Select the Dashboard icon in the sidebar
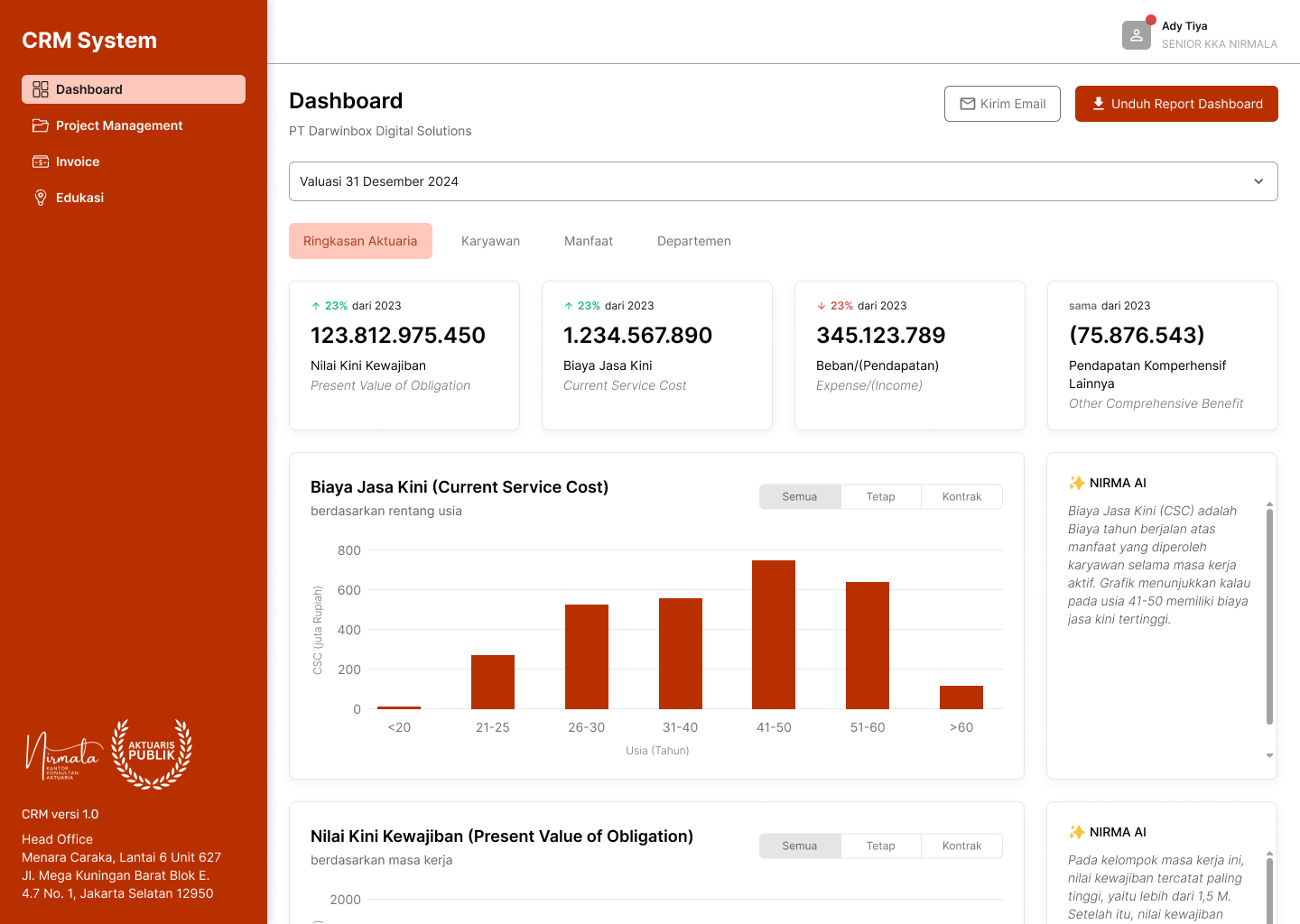 [41, 89]
